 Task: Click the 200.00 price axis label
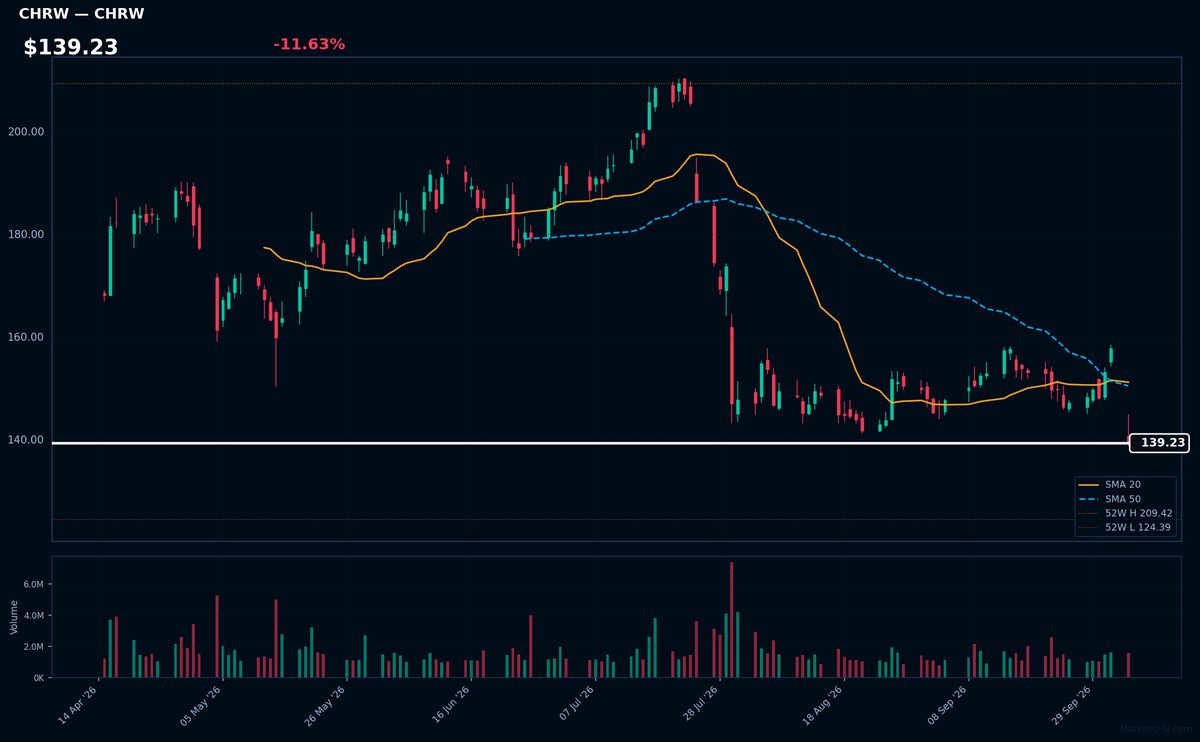pos(28,132)
